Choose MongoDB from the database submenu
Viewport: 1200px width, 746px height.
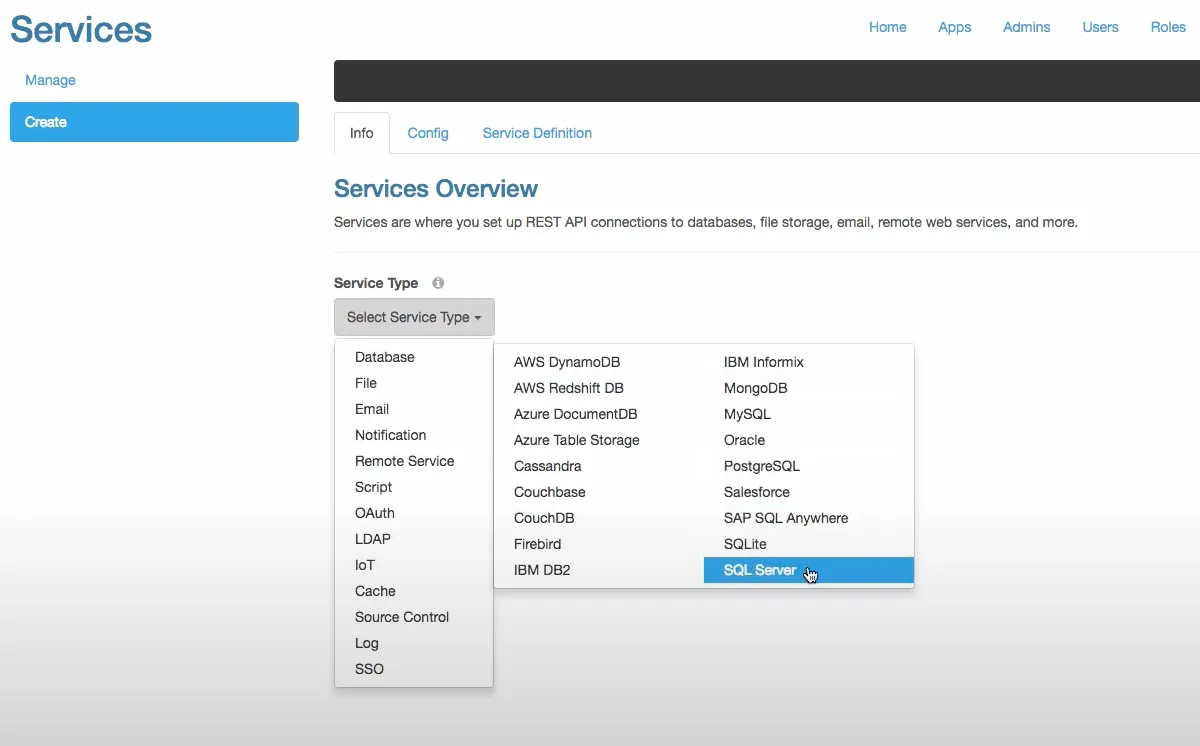(x=753, y=388)
